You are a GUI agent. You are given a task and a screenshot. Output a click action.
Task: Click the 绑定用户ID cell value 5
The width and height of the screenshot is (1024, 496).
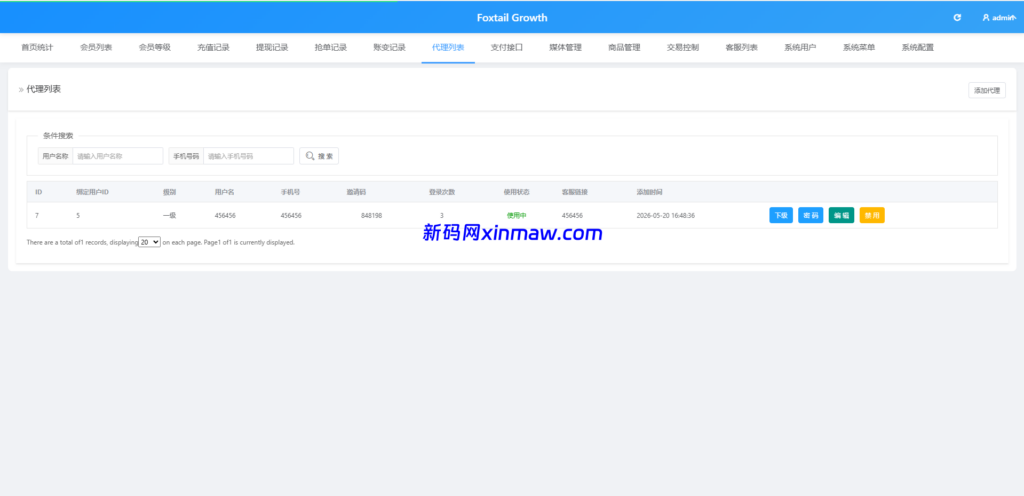click(78, 215)
